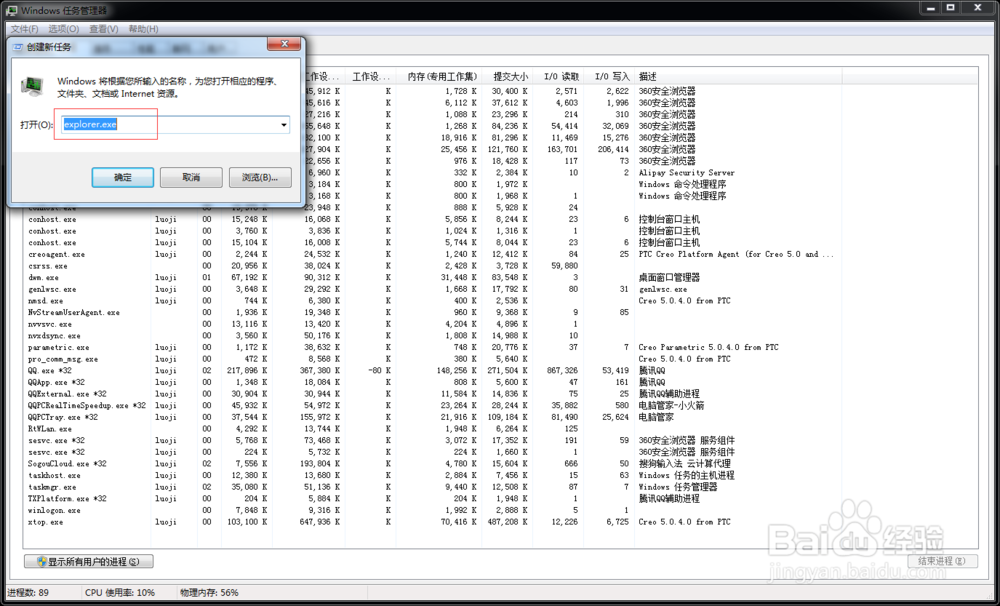The height and width of the screenshot is (606, 1000).
Task: Select the dwm.exe process
Action: pos(43,277)
